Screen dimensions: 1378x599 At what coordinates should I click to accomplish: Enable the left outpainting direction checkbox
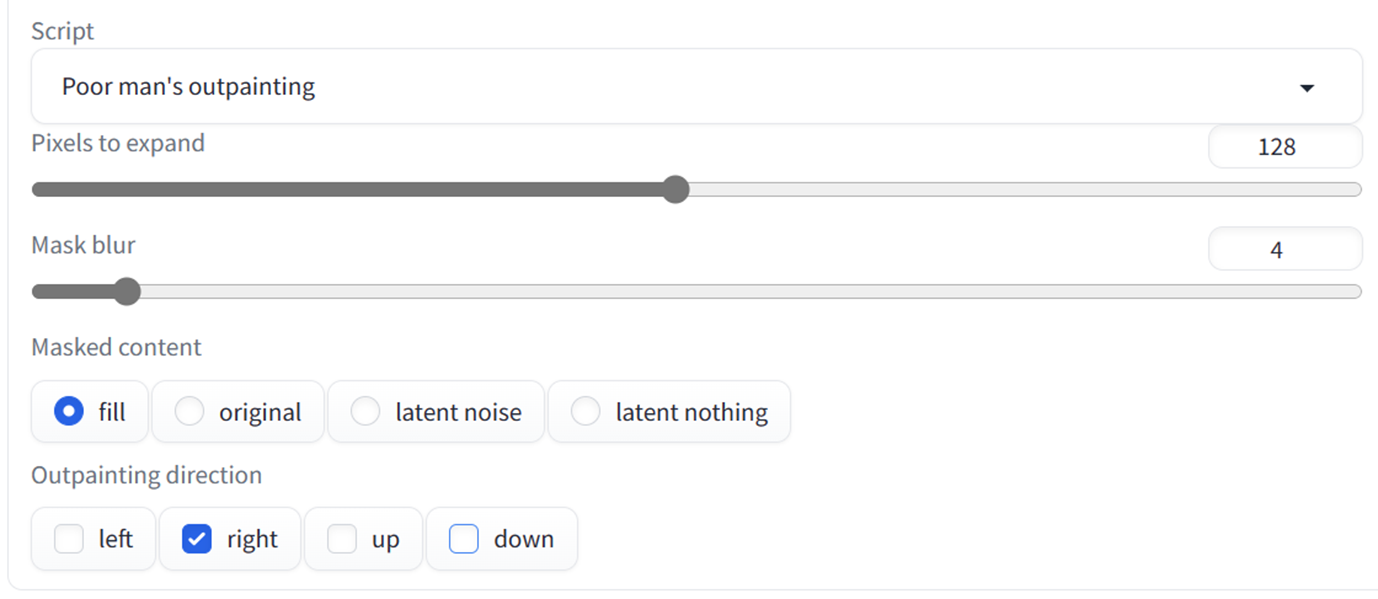tap(69, 539)
